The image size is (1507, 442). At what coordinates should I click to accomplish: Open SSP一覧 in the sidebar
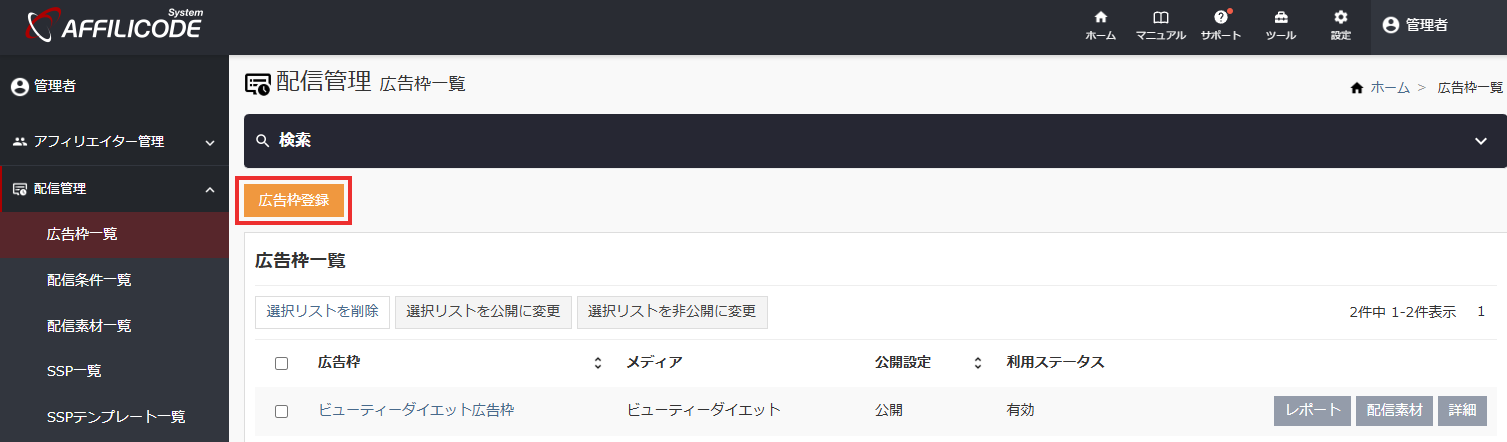pyautogui.click(x=74, y=371)
